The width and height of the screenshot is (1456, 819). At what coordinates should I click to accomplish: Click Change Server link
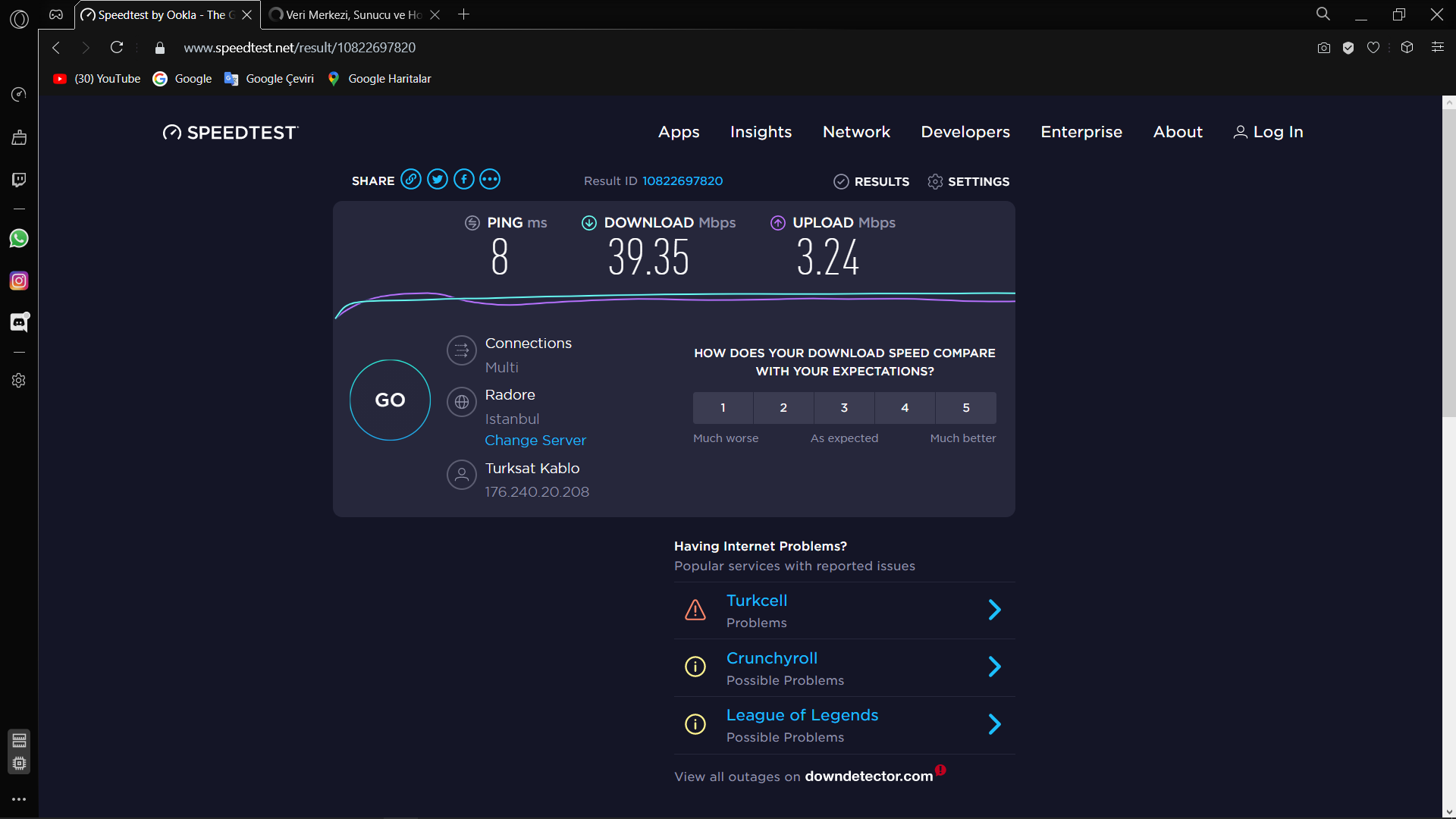tap(535, 441)
